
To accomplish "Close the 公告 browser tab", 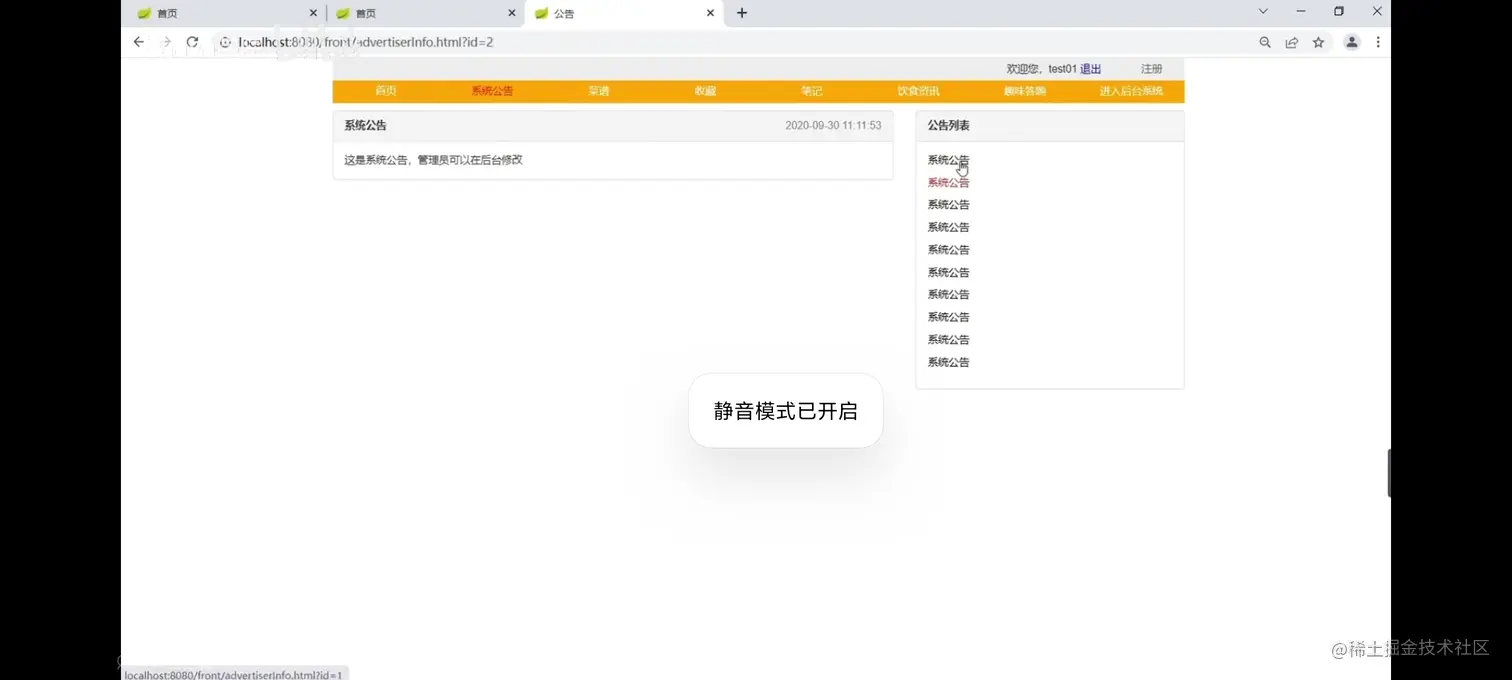I will point(711,13).
